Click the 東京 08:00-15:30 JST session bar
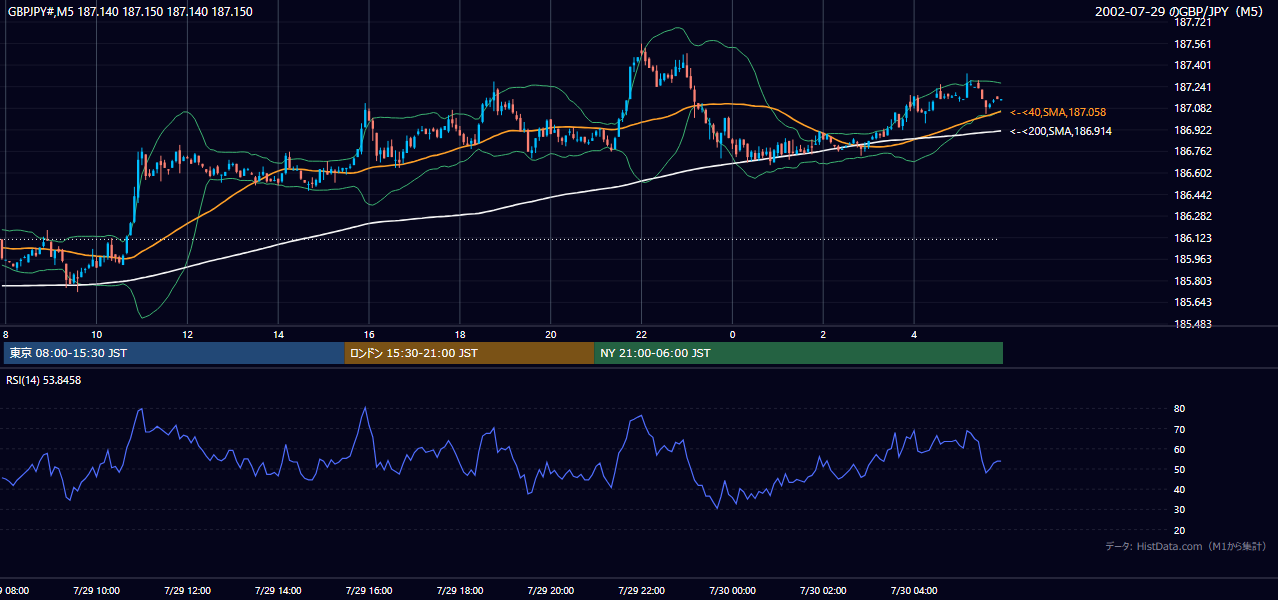Image resolution: width=1278 pixels, height=600 pixels. pyautogui.click(x=174, y=353)
